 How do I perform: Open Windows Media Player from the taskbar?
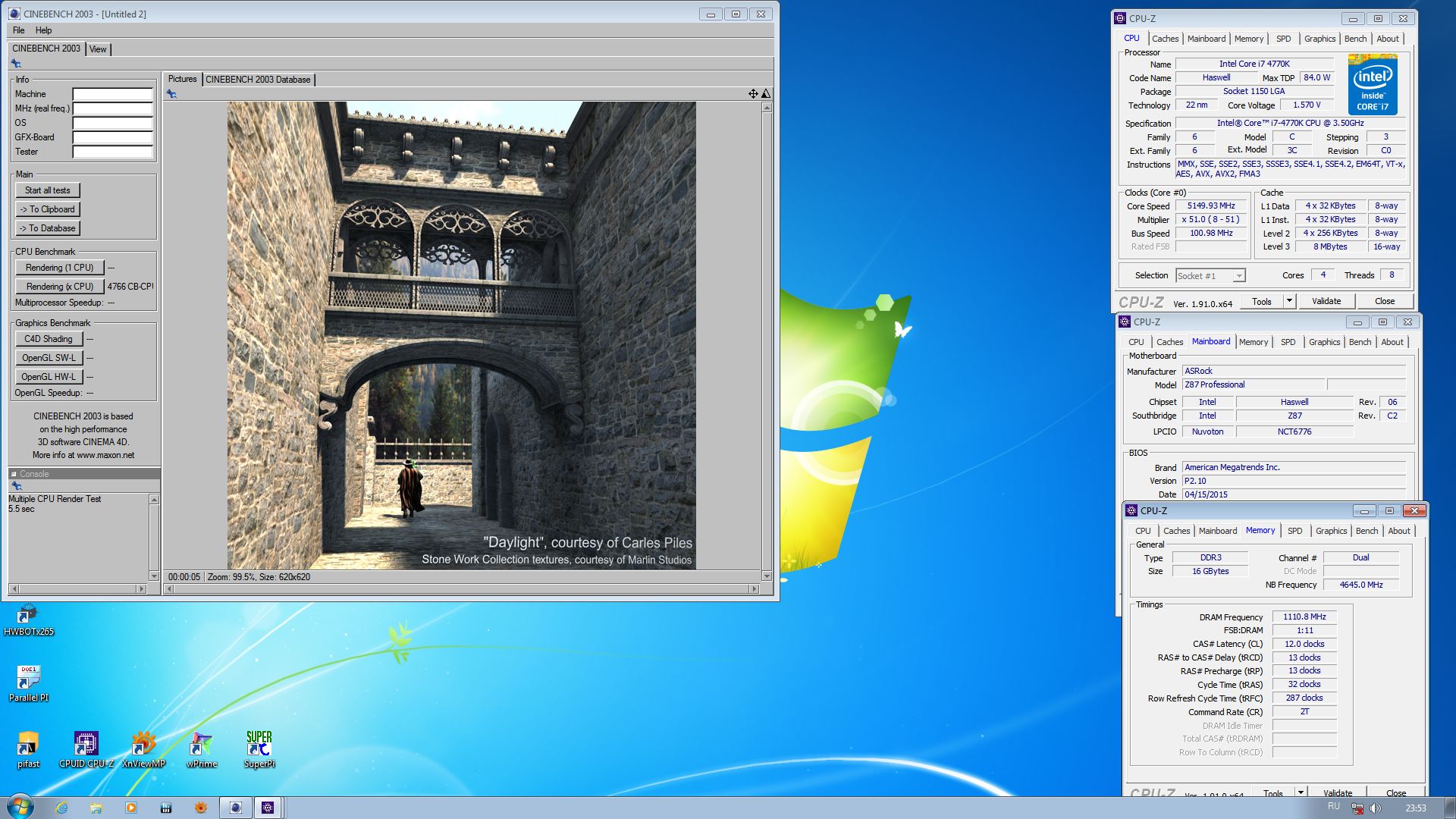point(131,808)
